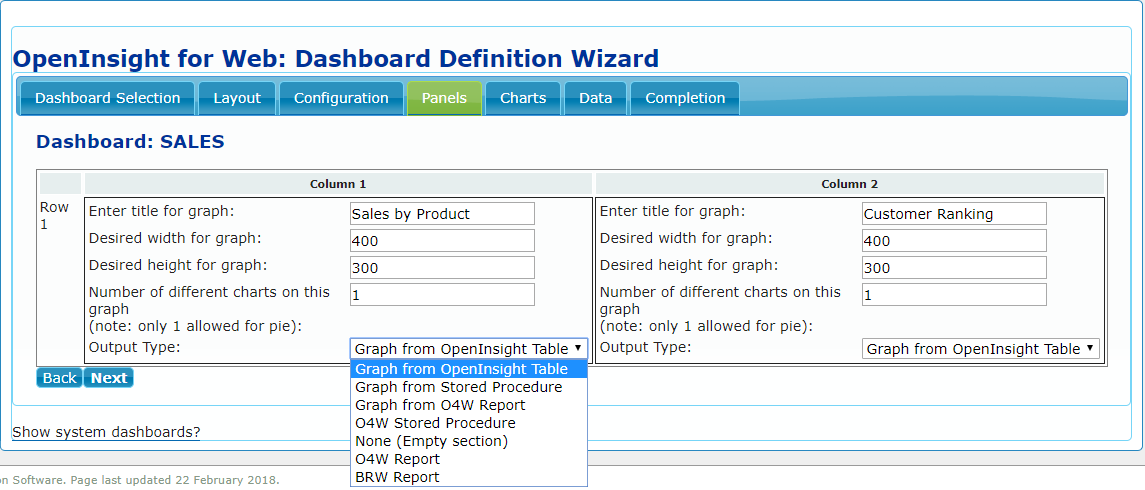Switch to the Data tab
The height and width of the screenshot is (490, 1145).
point(595,99)
